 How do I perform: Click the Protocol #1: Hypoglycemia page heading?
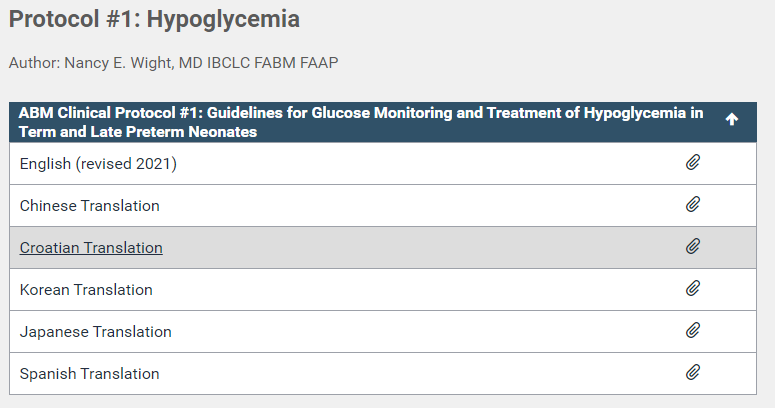[x=154, y=20]
